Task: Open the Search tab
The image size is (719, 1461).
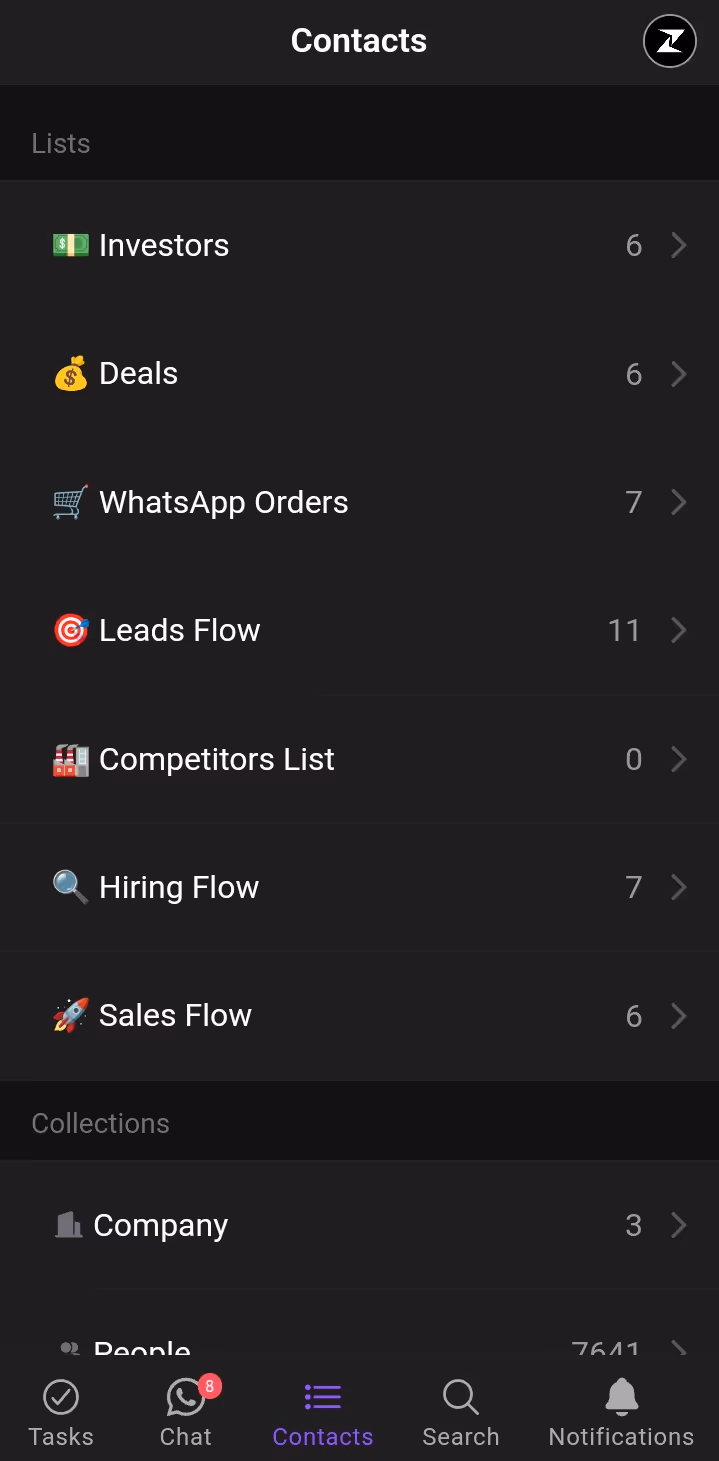Action: [x=460, y=1410]
